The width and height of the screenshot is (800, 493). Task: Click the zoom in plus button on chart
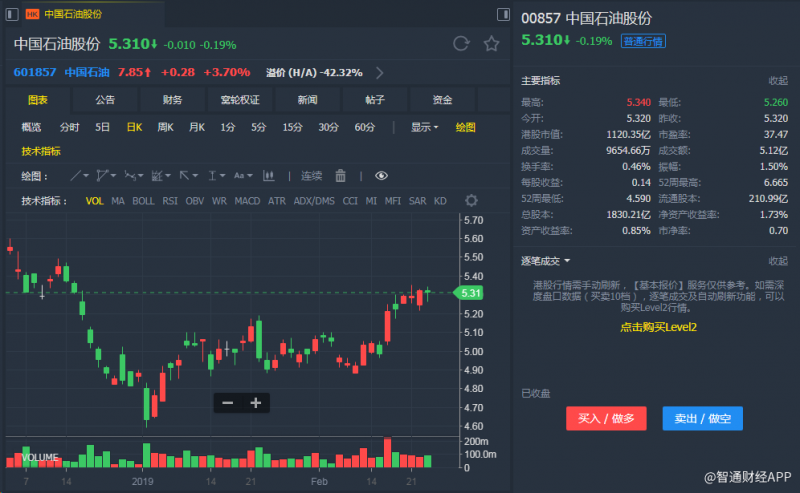(x=256, y=402)
